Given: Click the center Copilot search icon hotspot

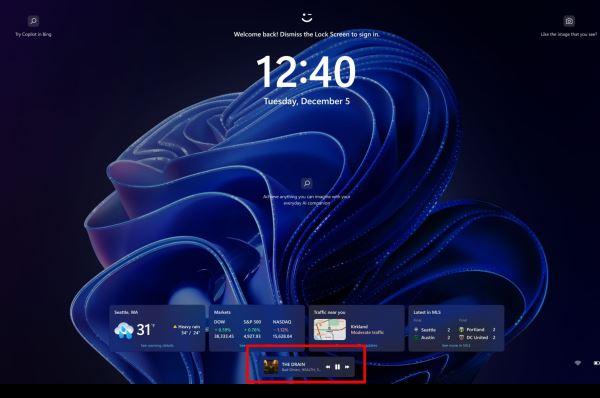Looking at the screenshot, I should (x=307, y=183).
